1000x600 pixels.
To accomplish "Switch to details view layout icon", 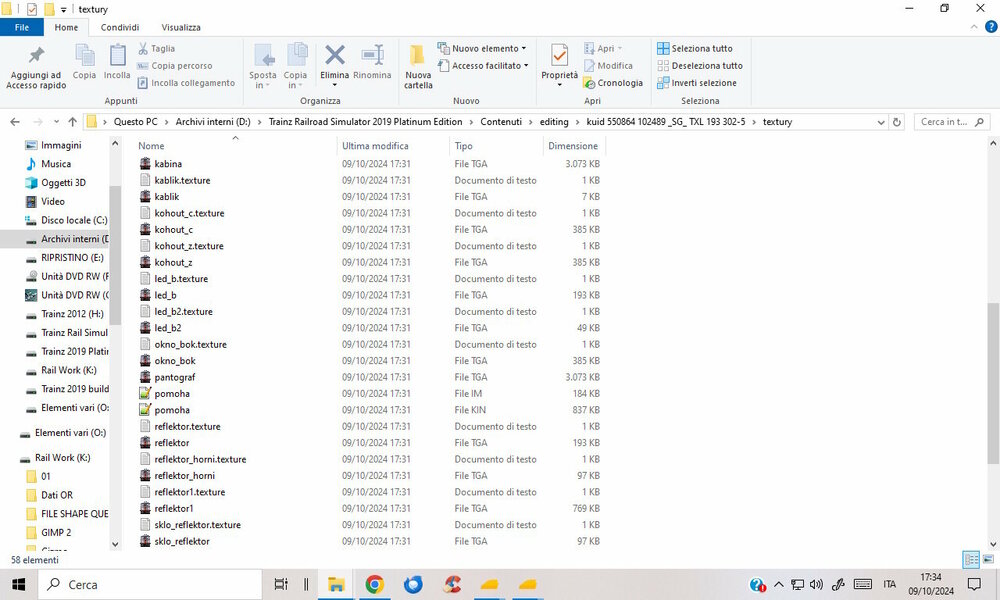I will pos(971,560).
